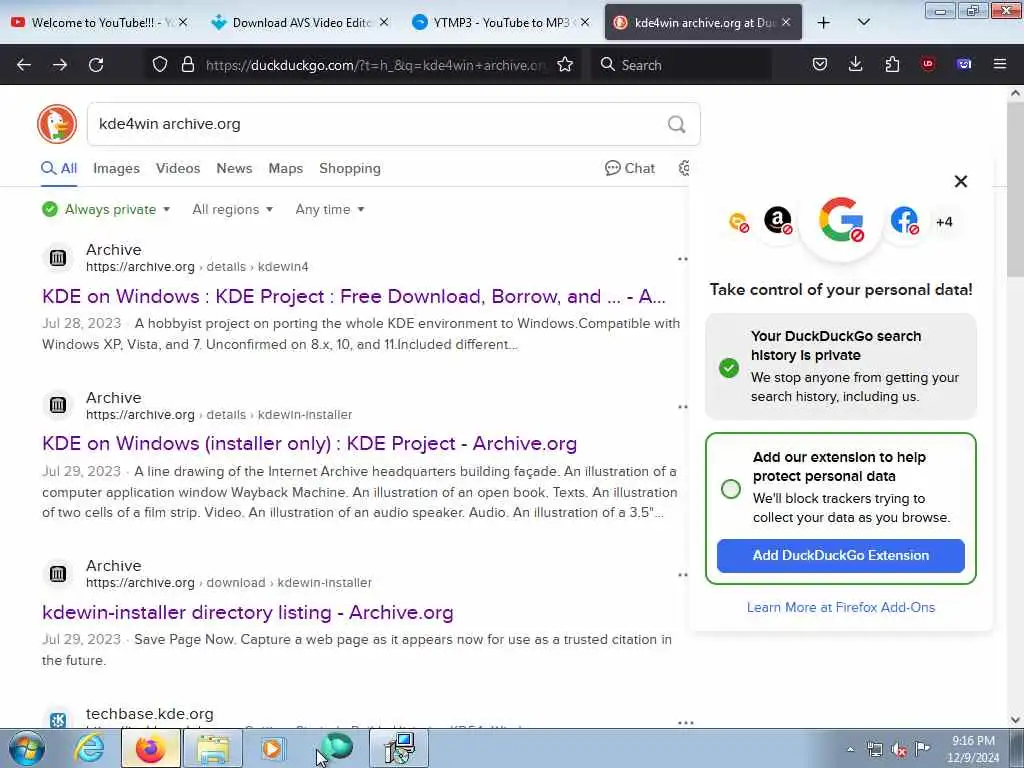Screen dimensions: 1024x768
Task: Open KDE on Windows : KDE Project result
Action: pos(354,296)
